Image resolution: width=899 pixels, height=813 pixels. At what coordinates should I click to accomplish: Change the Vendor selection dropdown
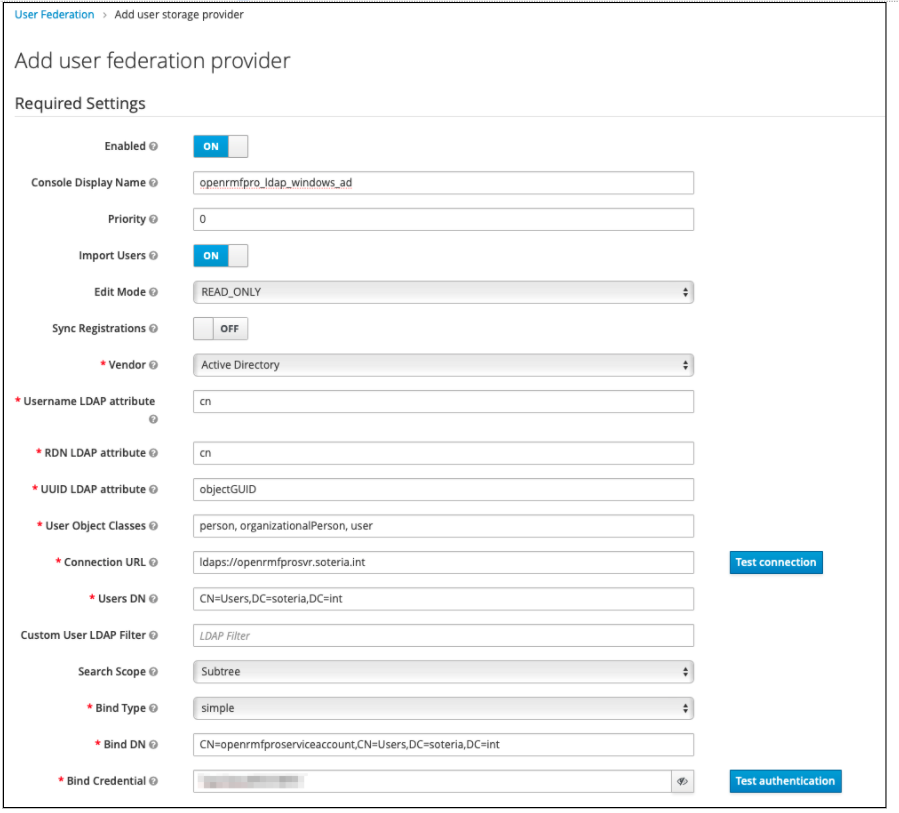tap(443, 365)
